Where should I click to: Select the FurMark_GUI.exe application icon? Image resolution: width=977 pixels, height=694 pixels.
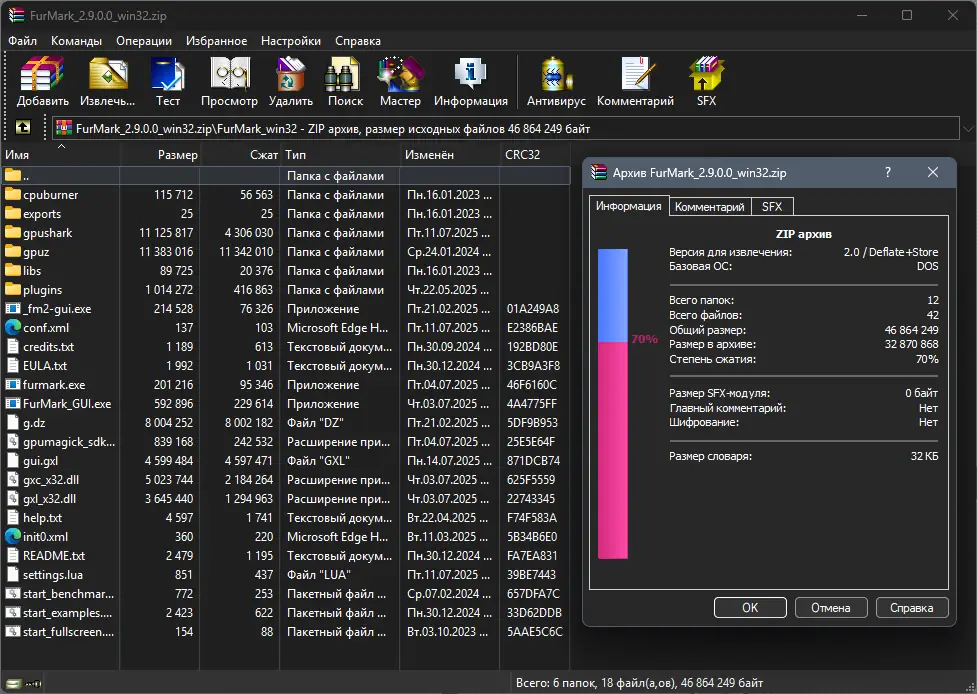coord(12,404)
